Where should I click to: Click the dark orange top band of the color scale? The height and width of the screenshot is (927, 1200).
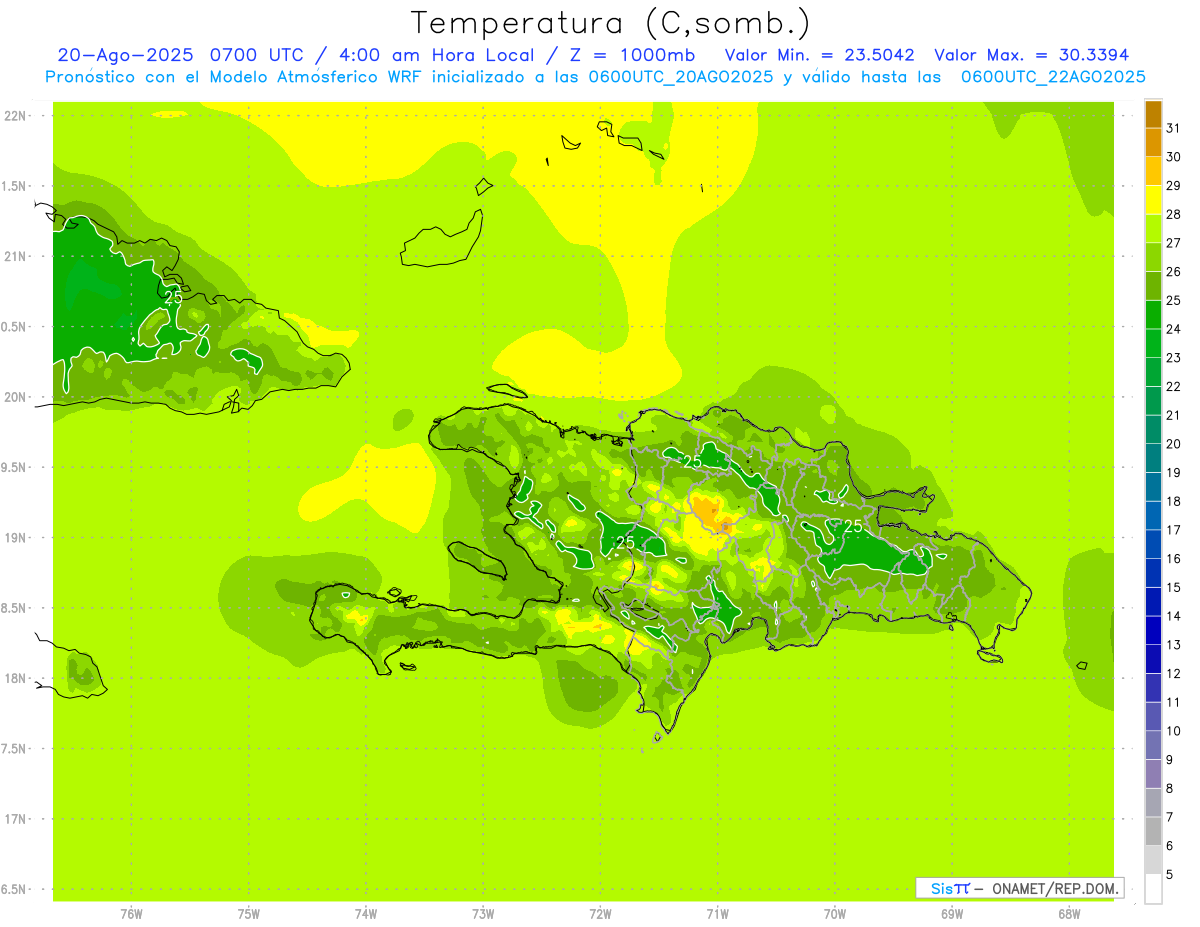coord(1153,114)
